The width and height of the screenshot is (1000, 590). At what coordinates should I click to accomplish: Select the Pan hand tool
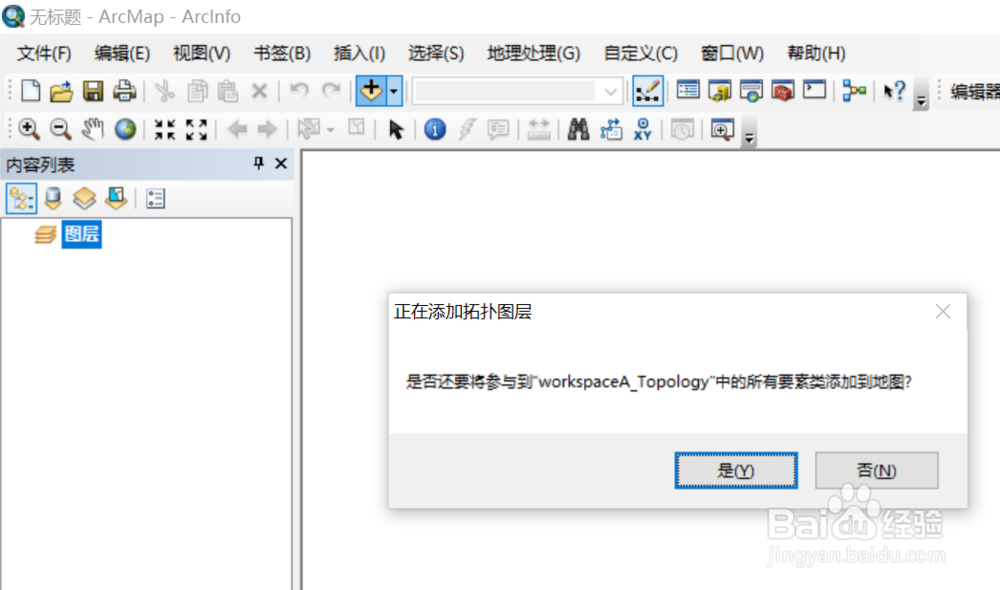(x=92, y=129)
